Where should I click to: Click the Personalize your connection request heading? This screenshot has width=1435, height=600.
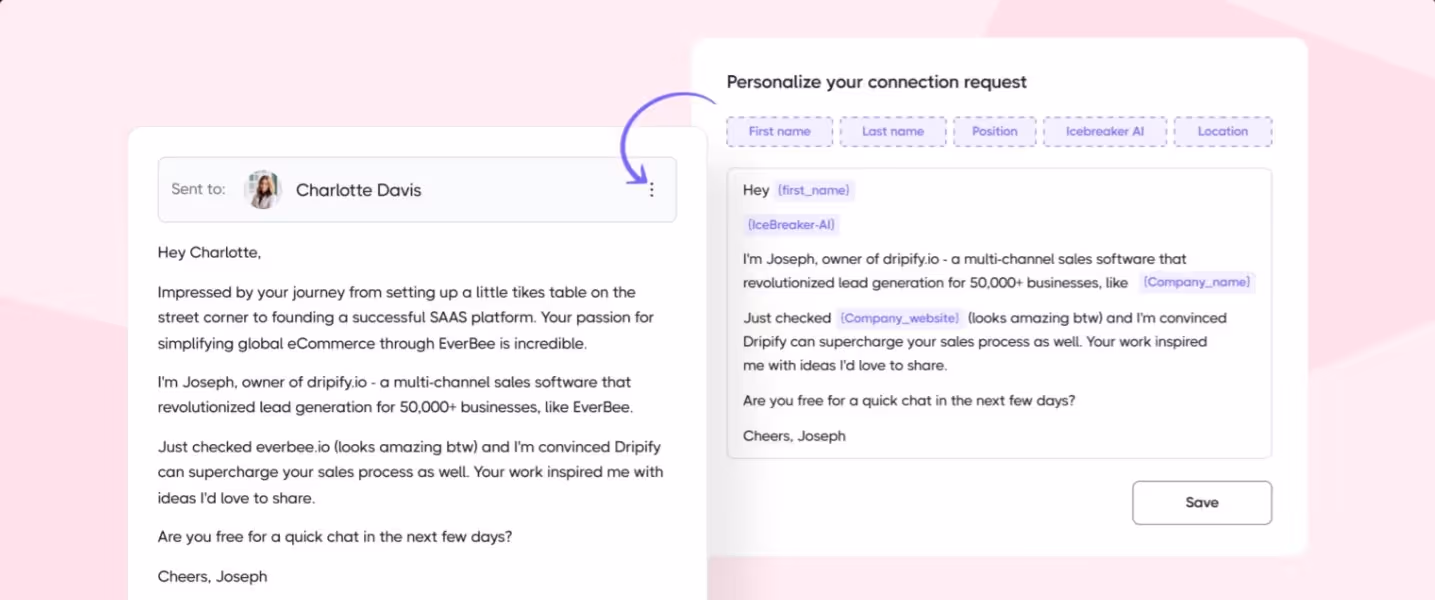(x=877, y=82)
